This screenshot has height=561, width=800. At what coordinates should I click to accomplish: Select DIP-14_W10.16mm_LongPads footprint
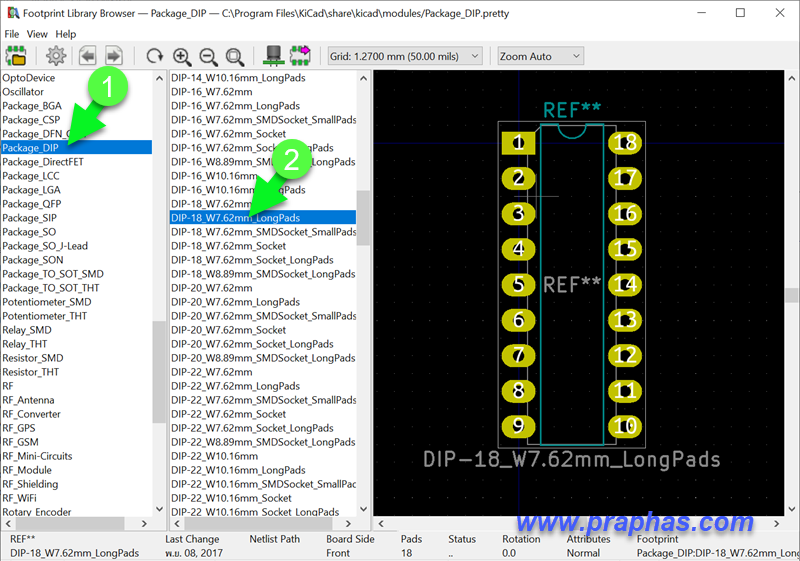(238, 78)
